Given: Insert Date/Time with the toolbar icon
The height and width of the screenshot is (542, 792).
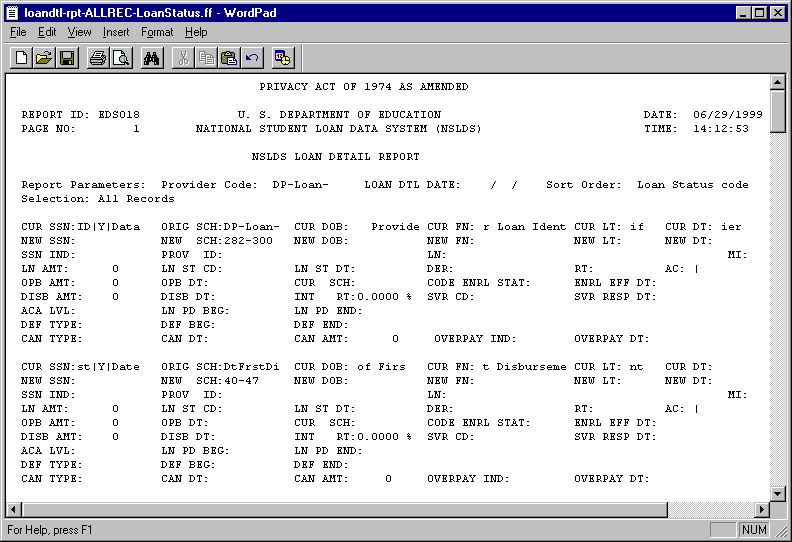Looking at the screenshot, I should coord(282,58).
